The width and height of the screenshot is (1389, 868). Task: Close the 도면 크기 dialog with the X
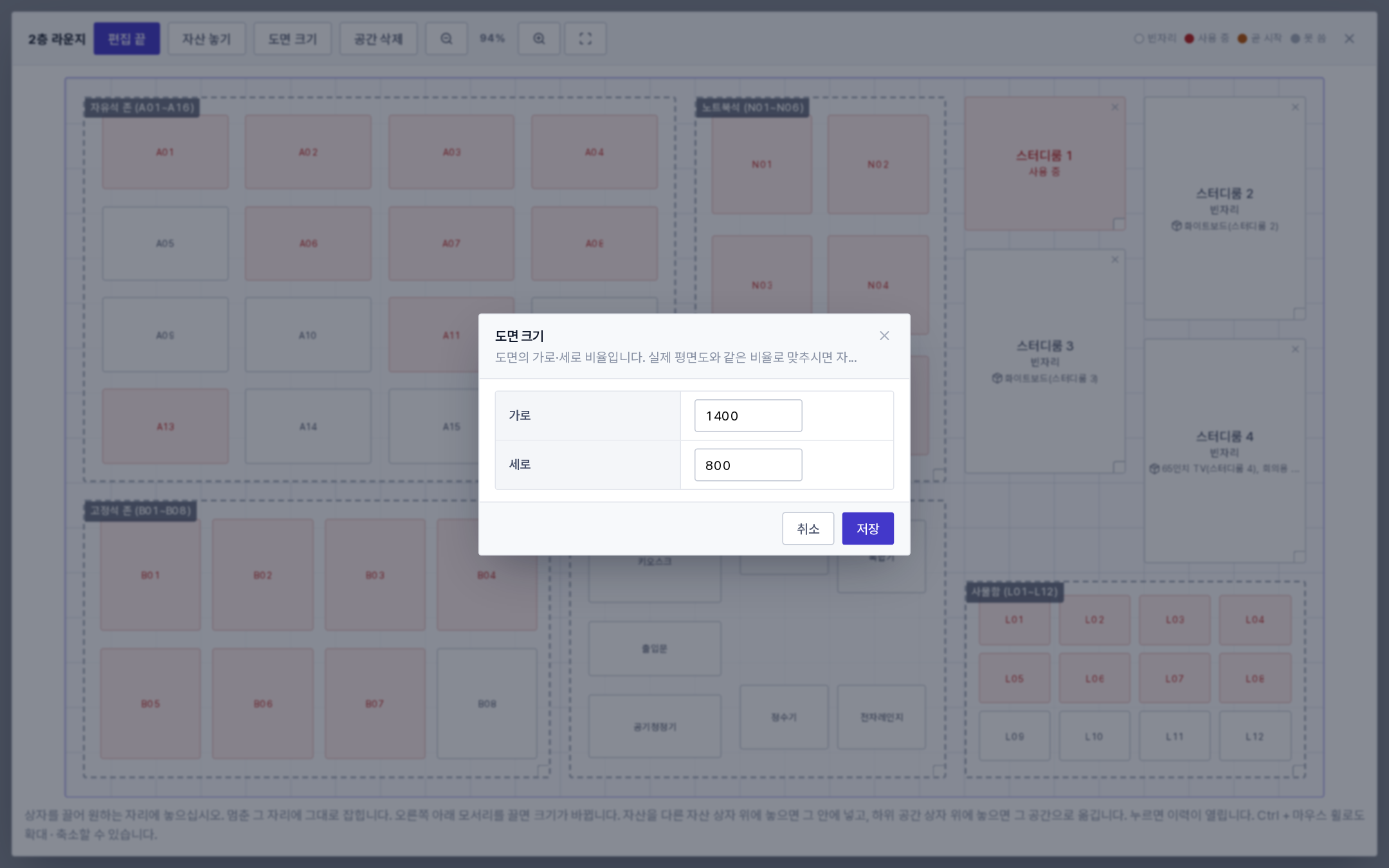tap(884, 336)
